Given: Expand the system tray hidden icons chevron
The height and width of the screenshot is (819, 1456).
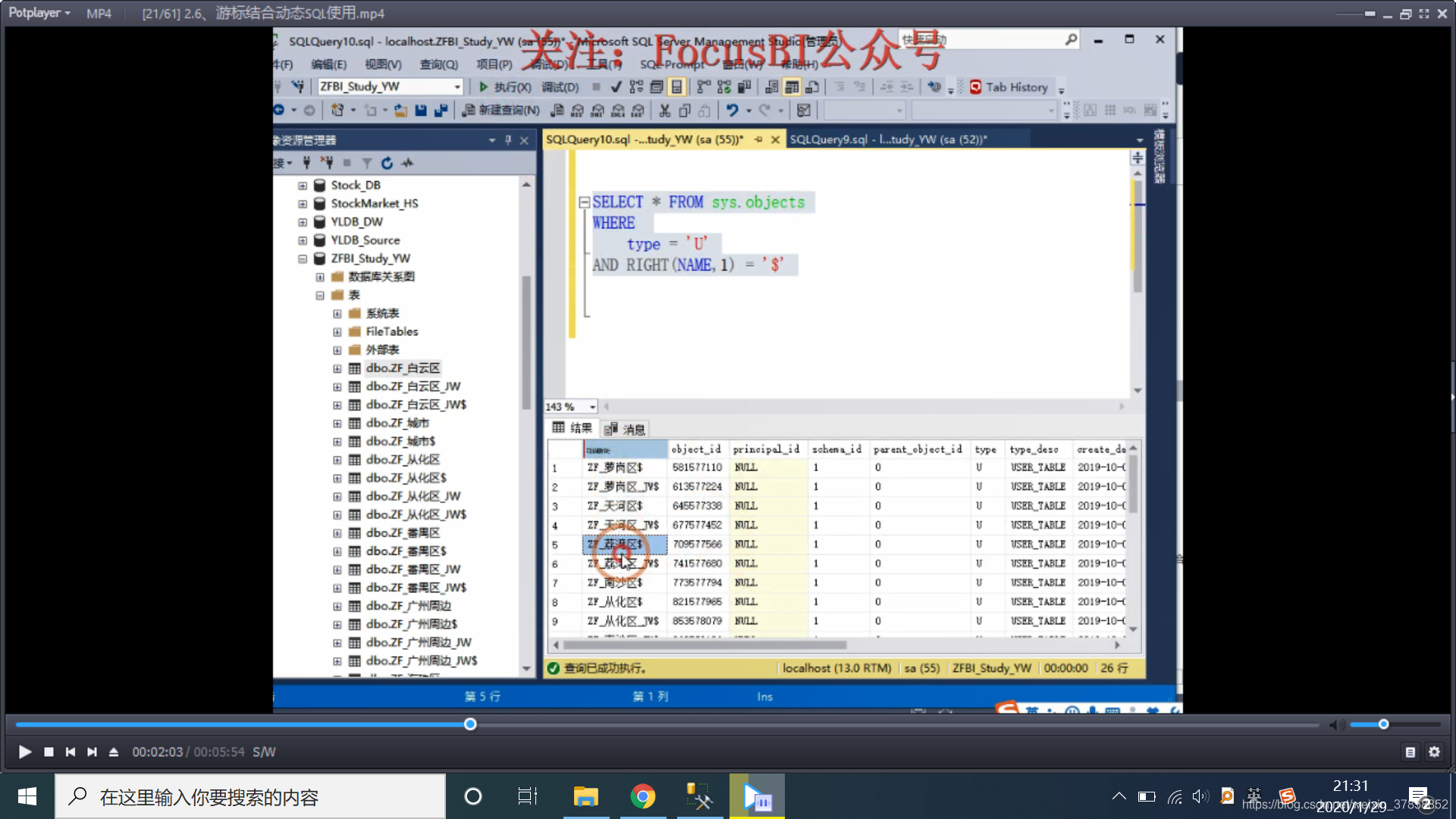Looking at the screenshot, I should coord(1119,796).
